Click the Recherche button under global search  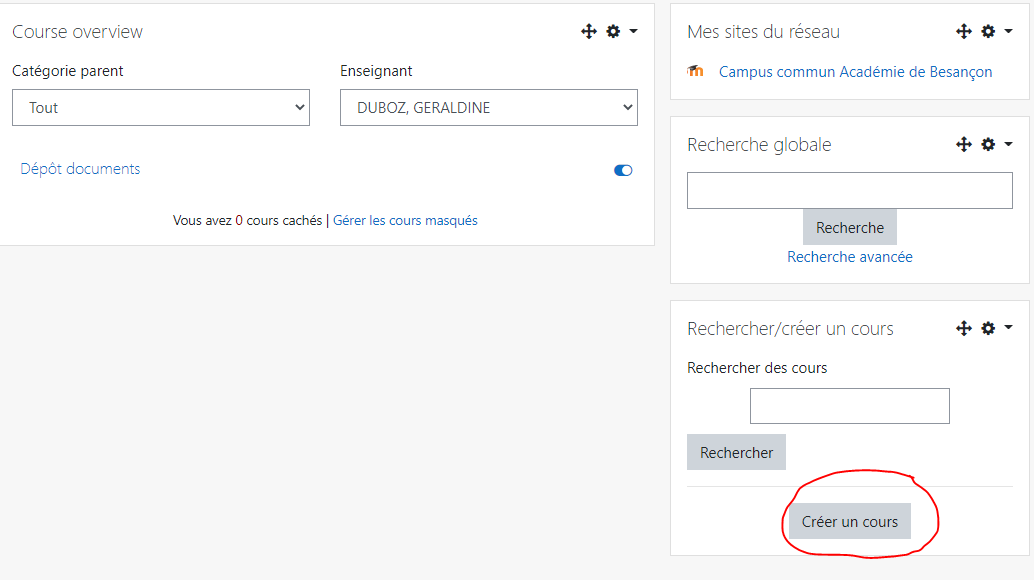coord(849,227)
